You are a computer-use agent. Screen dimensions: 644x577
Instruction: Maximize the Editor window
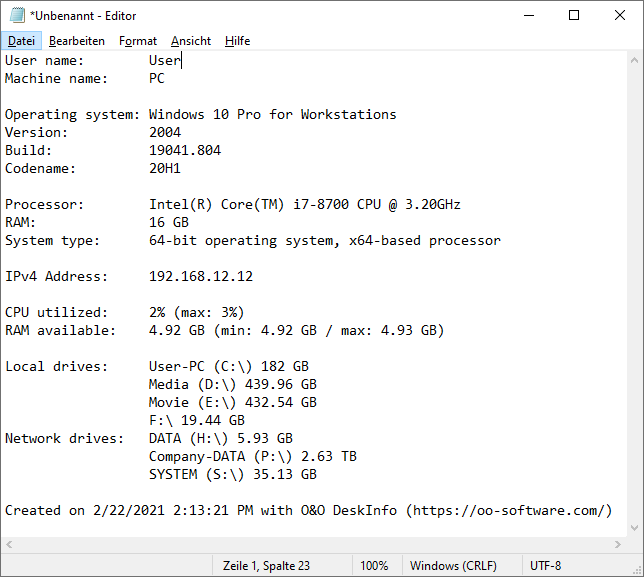tap(574, 16)
